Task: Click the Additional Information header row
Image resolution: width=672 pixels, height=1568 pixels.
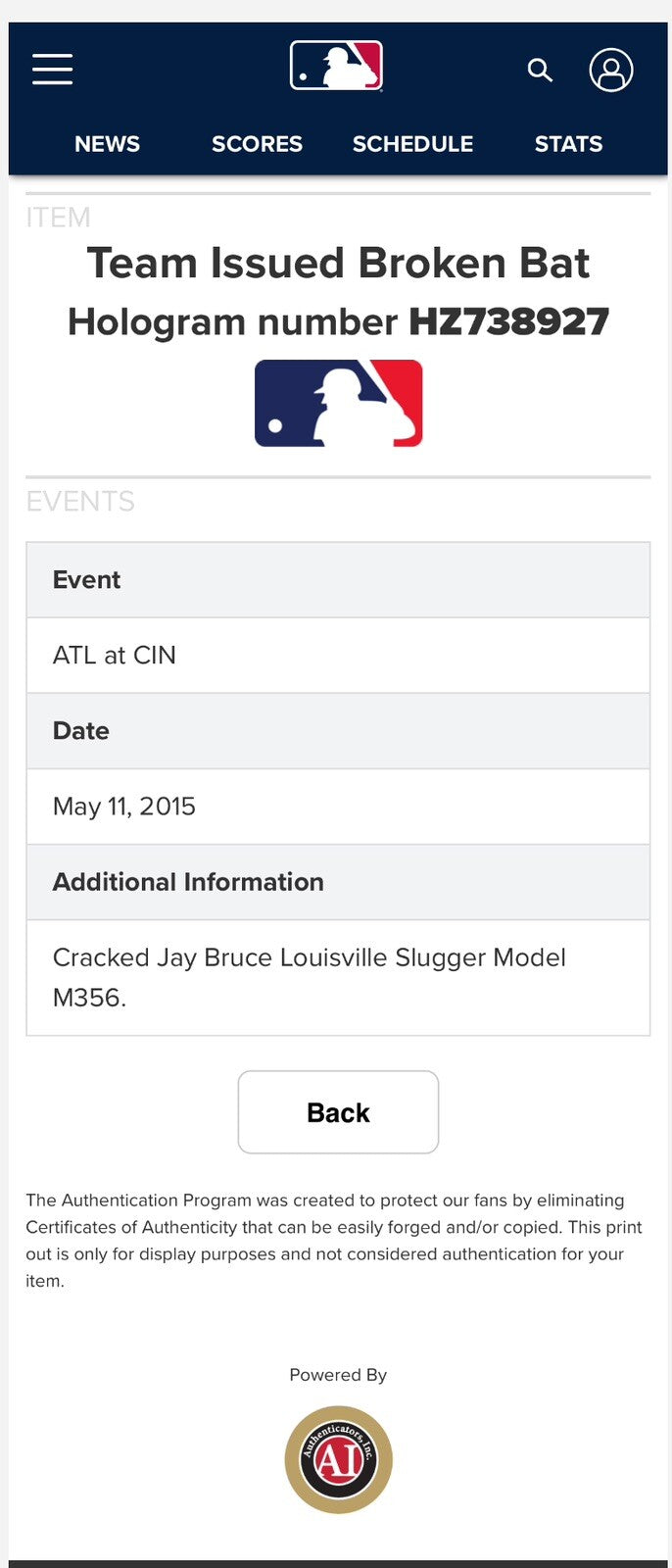Action: coord(338,882)
